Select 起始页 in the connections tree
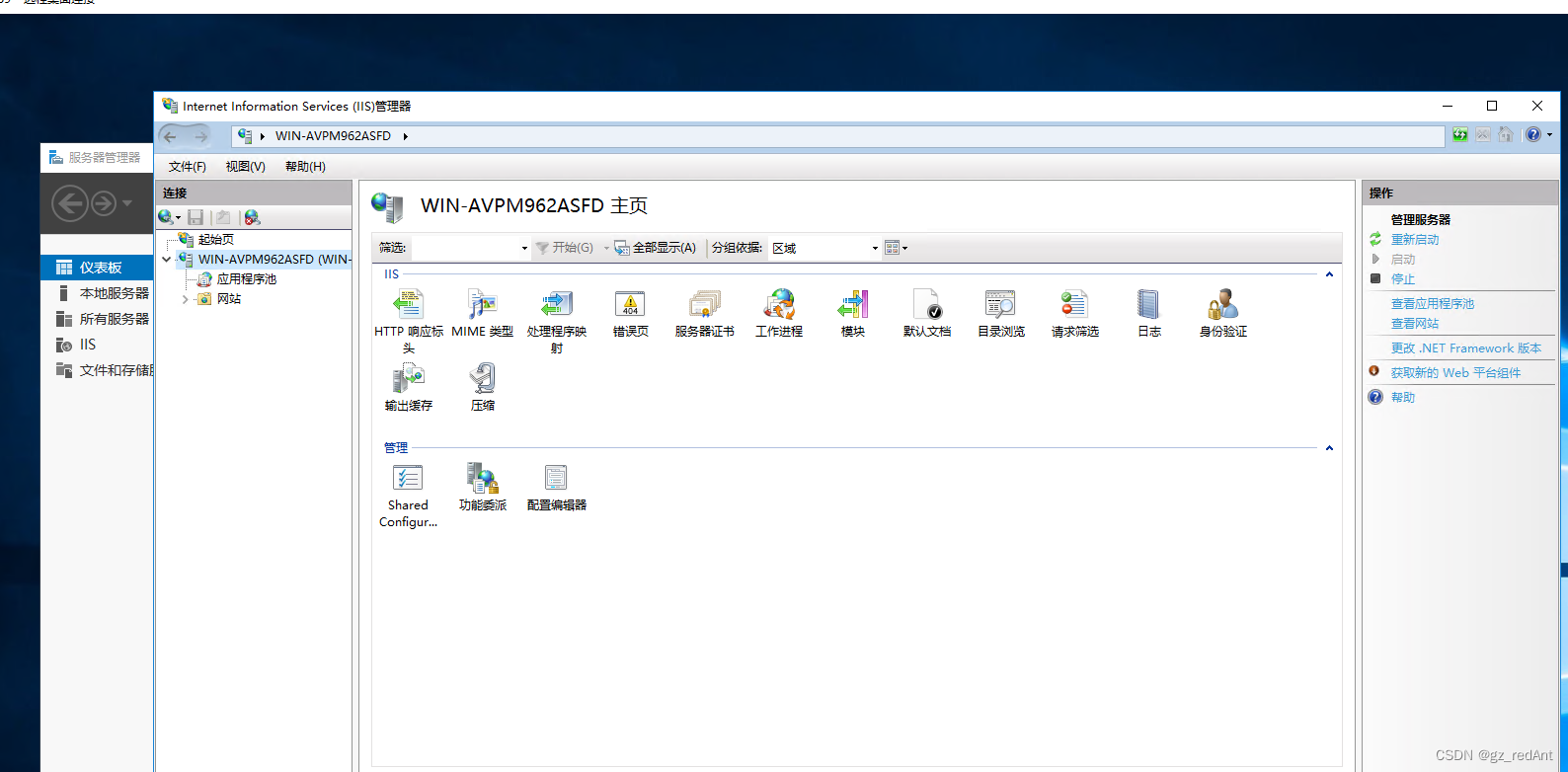Screen dimensions: 1568x772 215,240
